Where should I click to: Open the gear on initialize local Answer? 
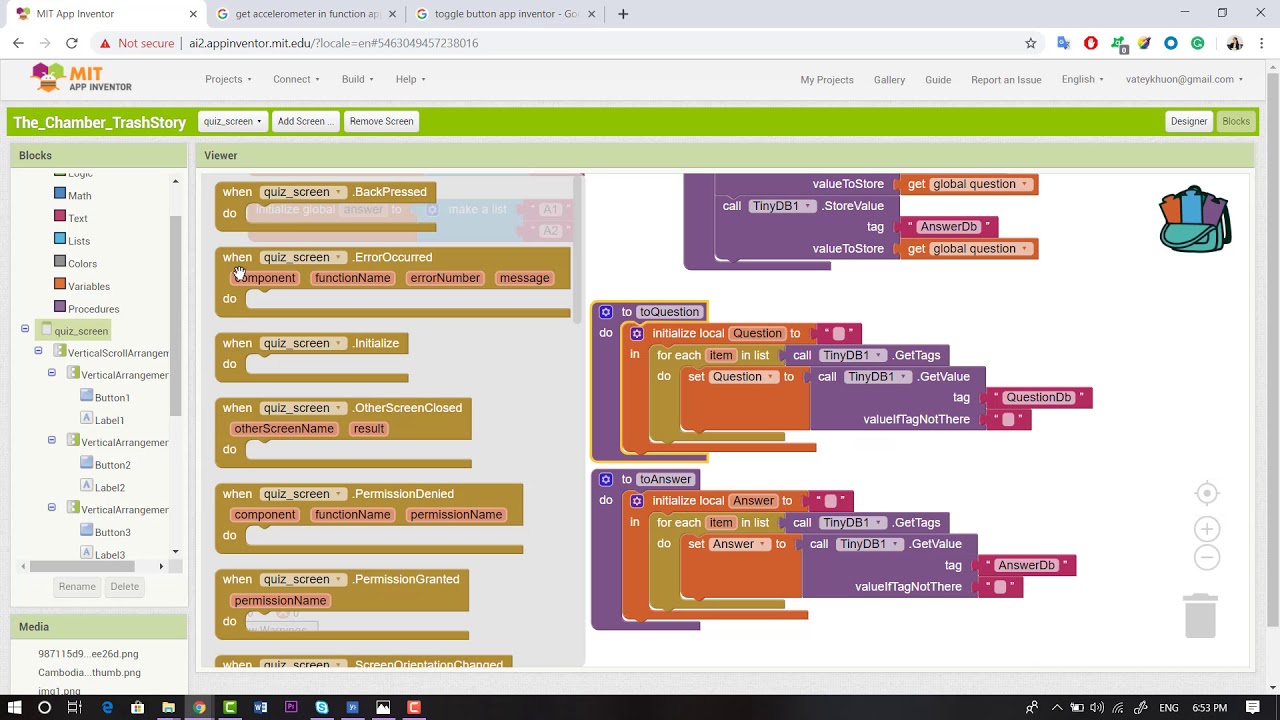coord(637,501)
